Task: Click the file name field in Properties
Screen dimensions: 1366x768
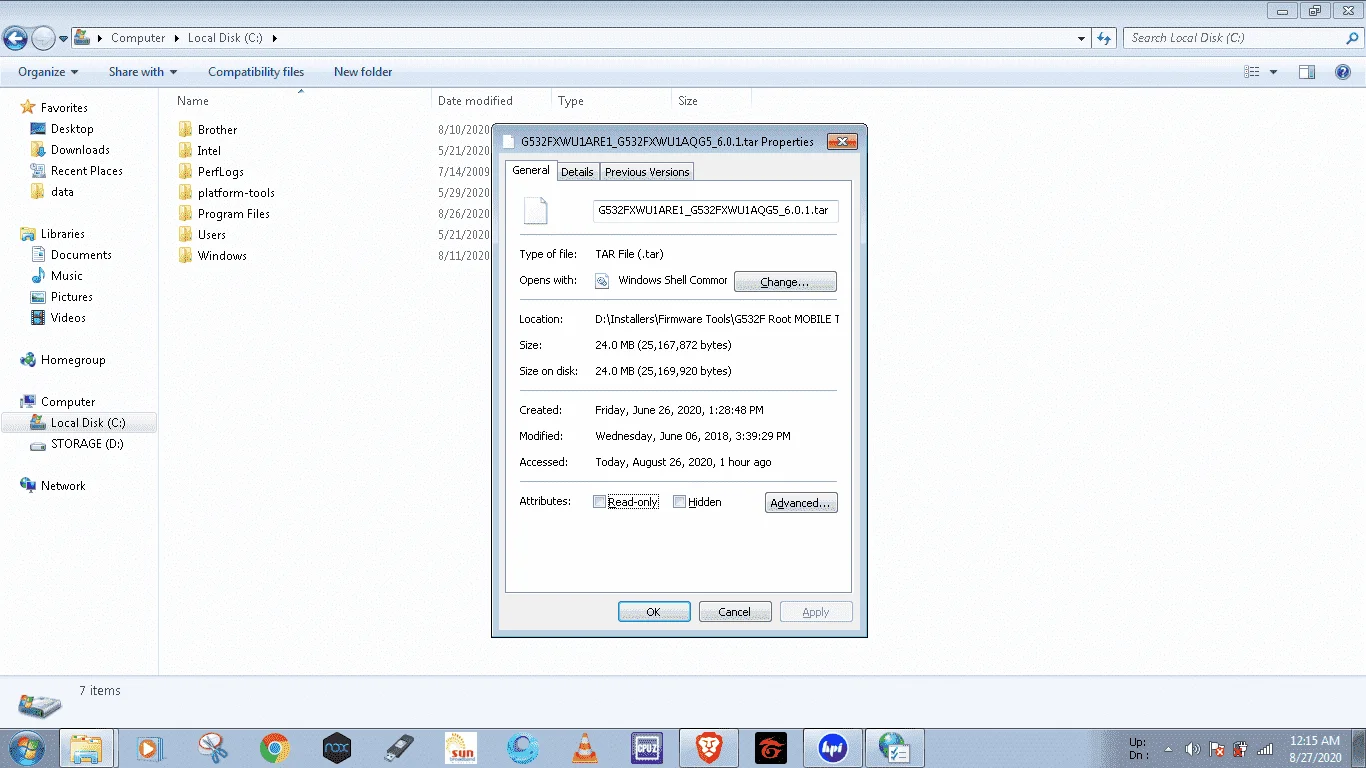Action: click(715, 211)
